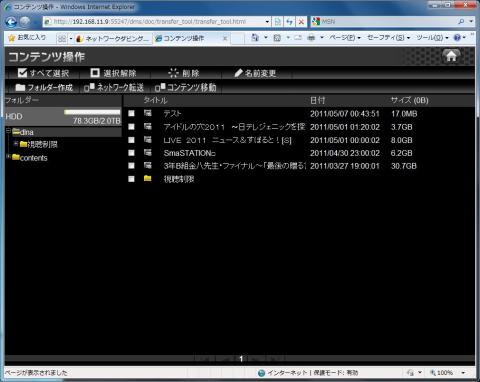This screenshot has height=382, width=480.
Task: Click the HDD capacity usage bar
Action: click(92, 112)
